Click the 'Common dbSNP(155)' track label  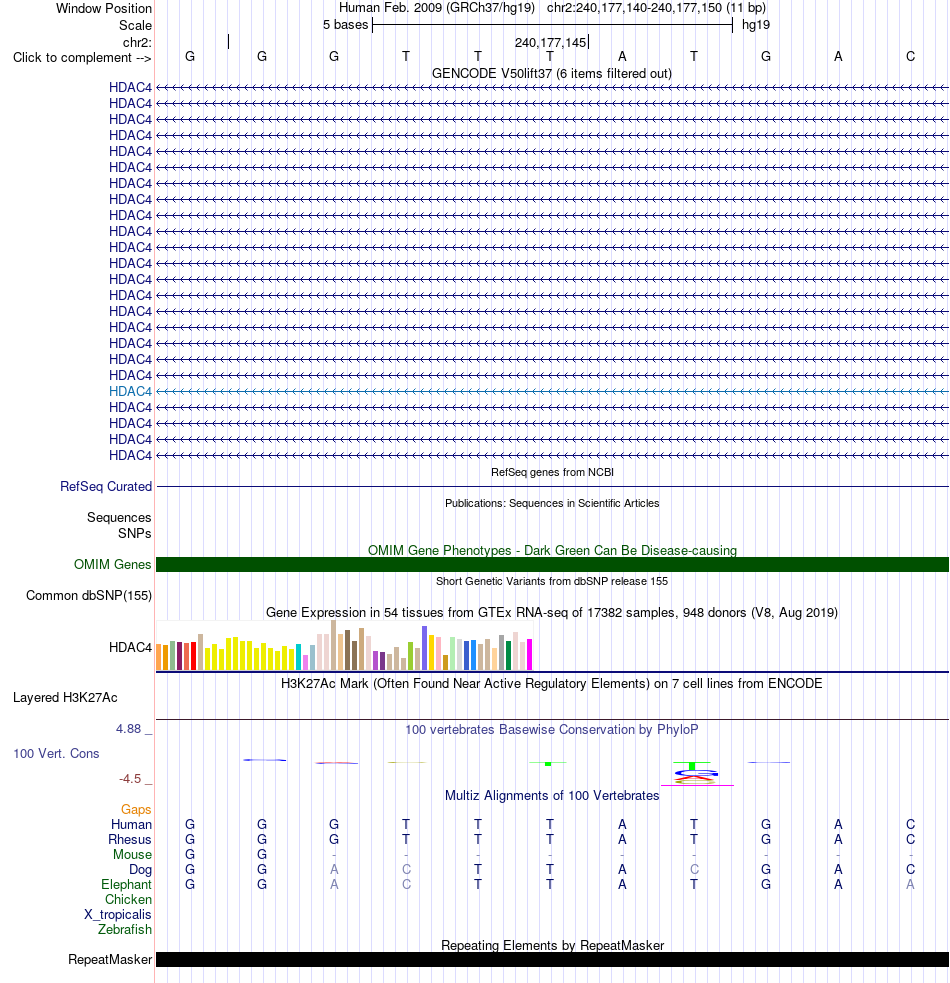pyautogui.click(x=89, y=596)
